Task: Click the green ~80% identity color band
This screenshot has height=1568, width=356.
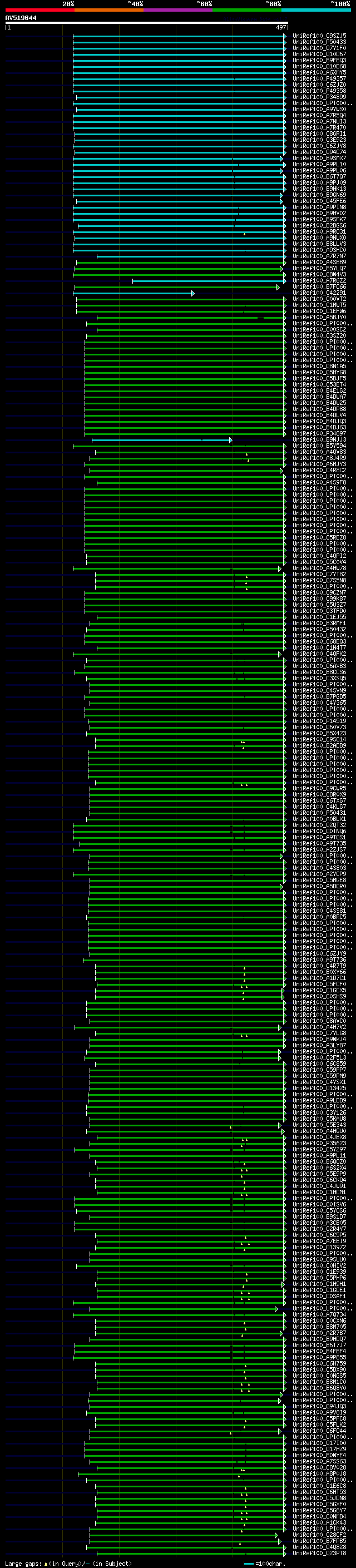Action: (247, 10)
